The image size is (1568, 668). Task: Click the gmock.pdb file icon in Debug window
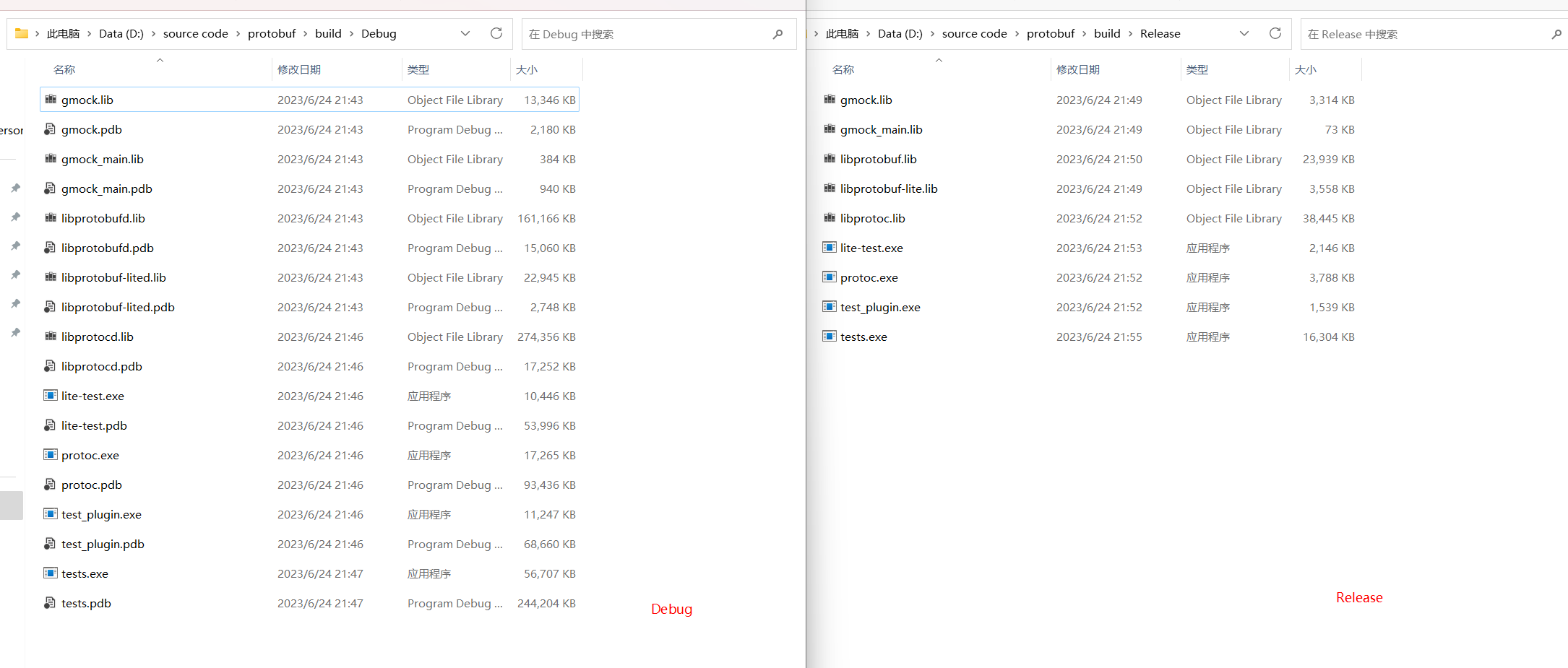click(51, 129)
